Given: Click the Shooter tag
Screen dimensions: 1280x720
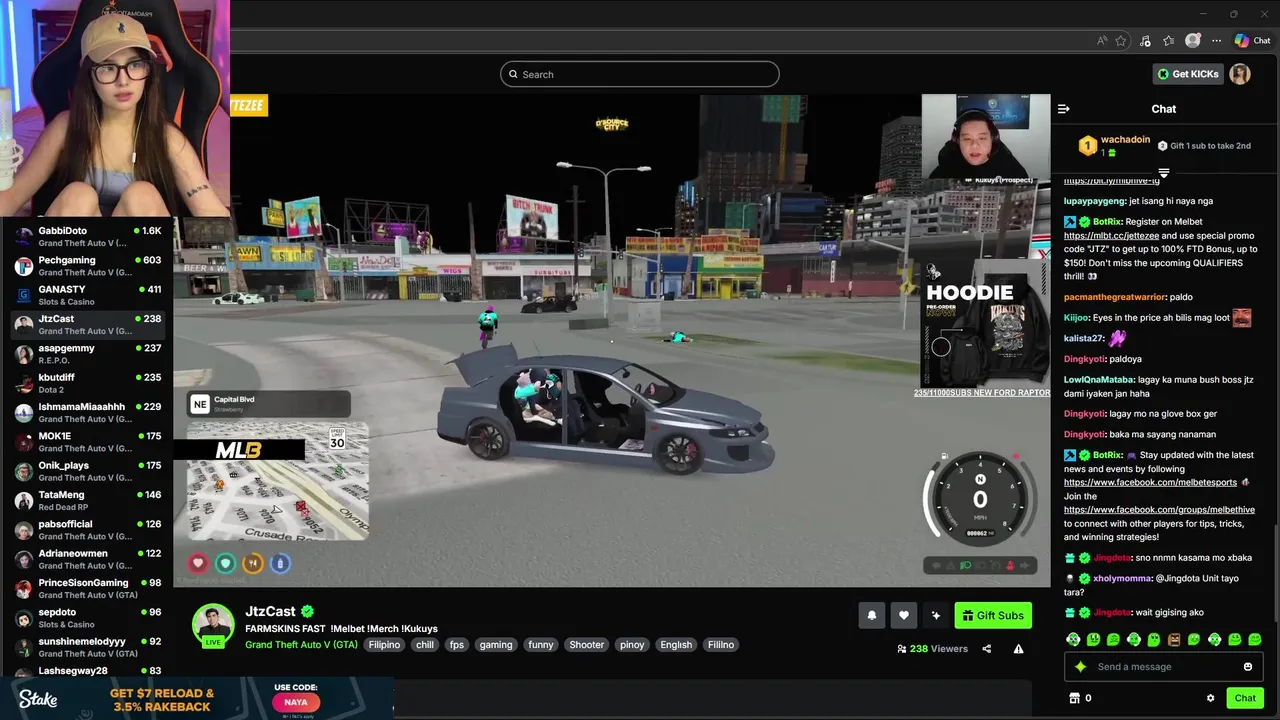Looking at the screenshot, I should (x=587, y=645).
